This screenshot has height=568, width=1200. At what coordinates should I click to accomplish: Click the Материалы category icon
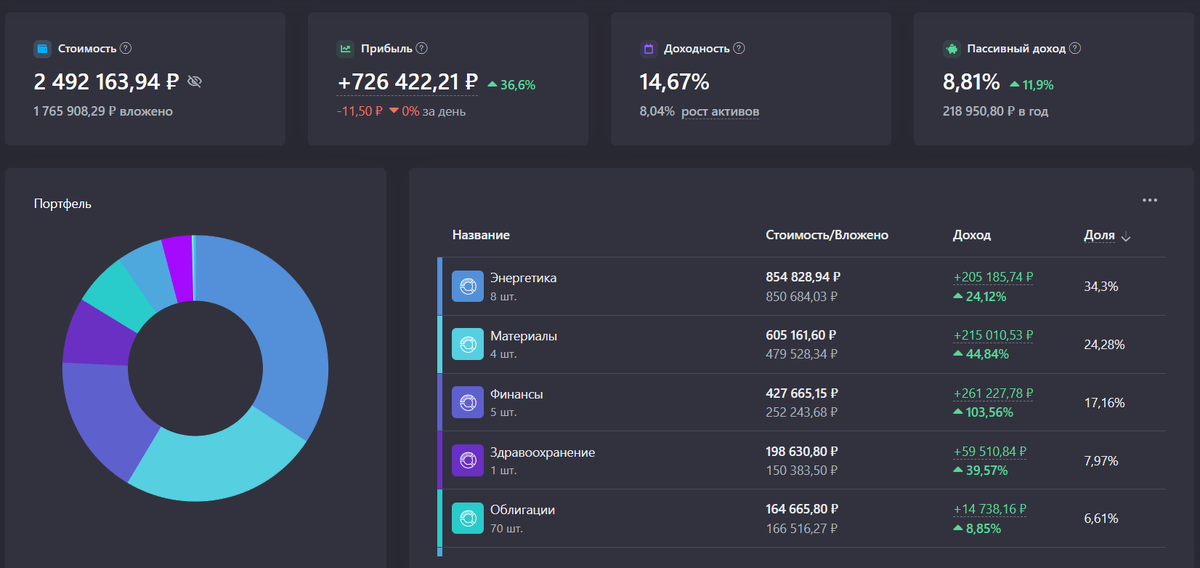[467, 344]
